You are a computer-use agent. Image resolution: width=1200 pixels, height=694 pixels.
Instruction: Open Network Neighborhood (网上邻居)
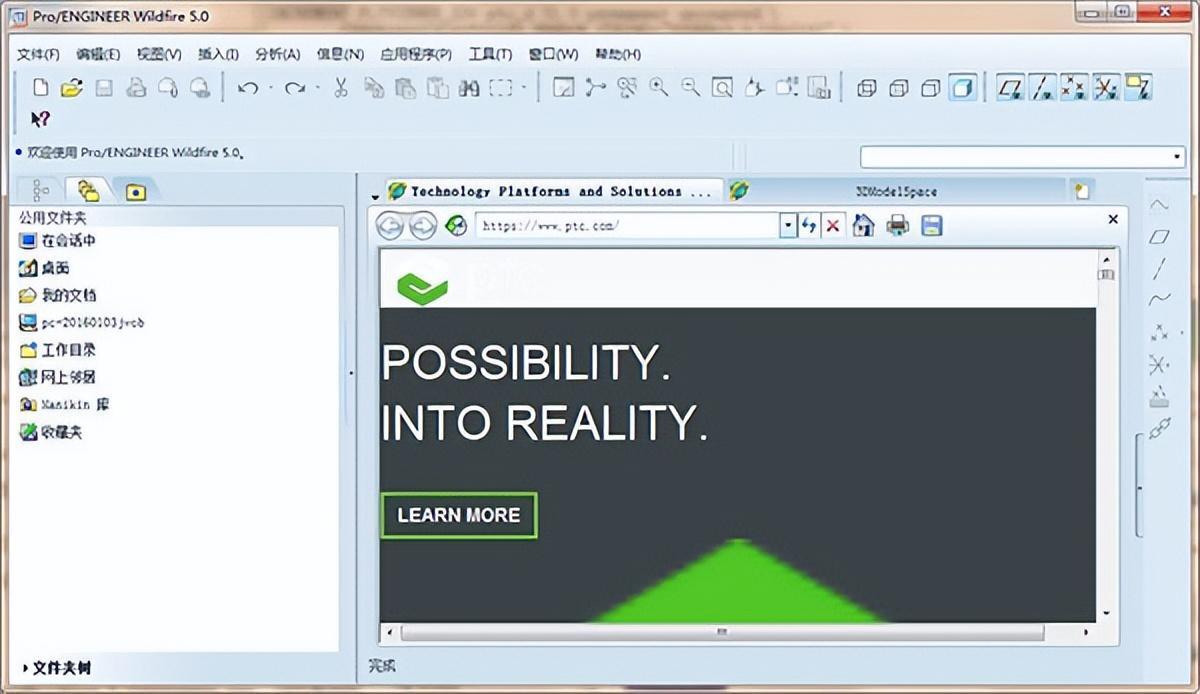(x=58, y=377)
